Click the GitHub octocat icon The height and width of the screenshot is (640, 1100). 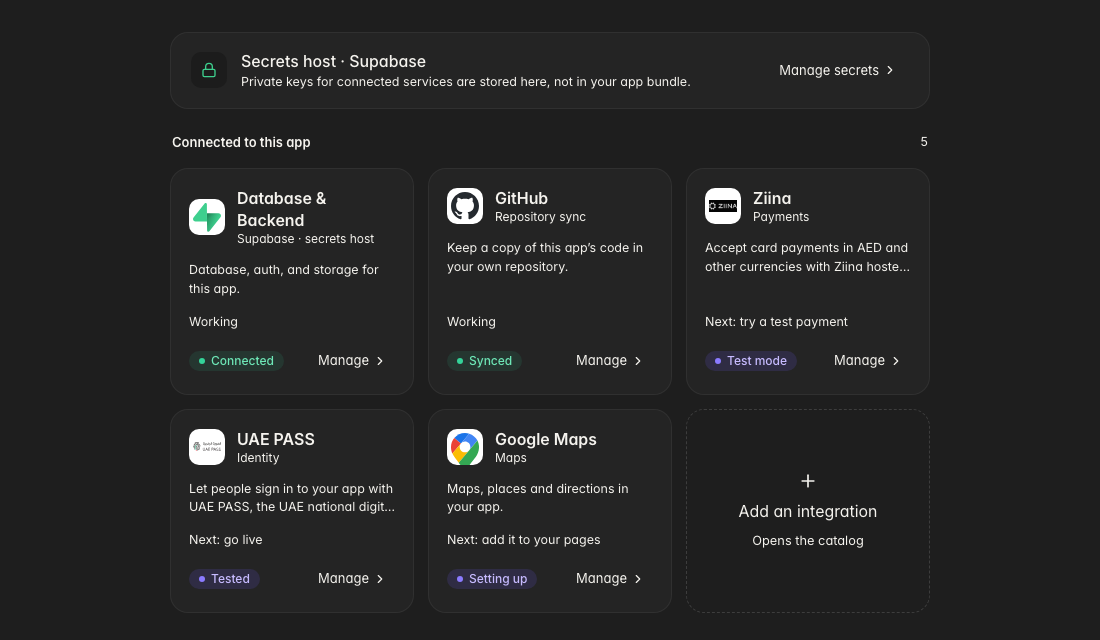[x=465, y=206]
